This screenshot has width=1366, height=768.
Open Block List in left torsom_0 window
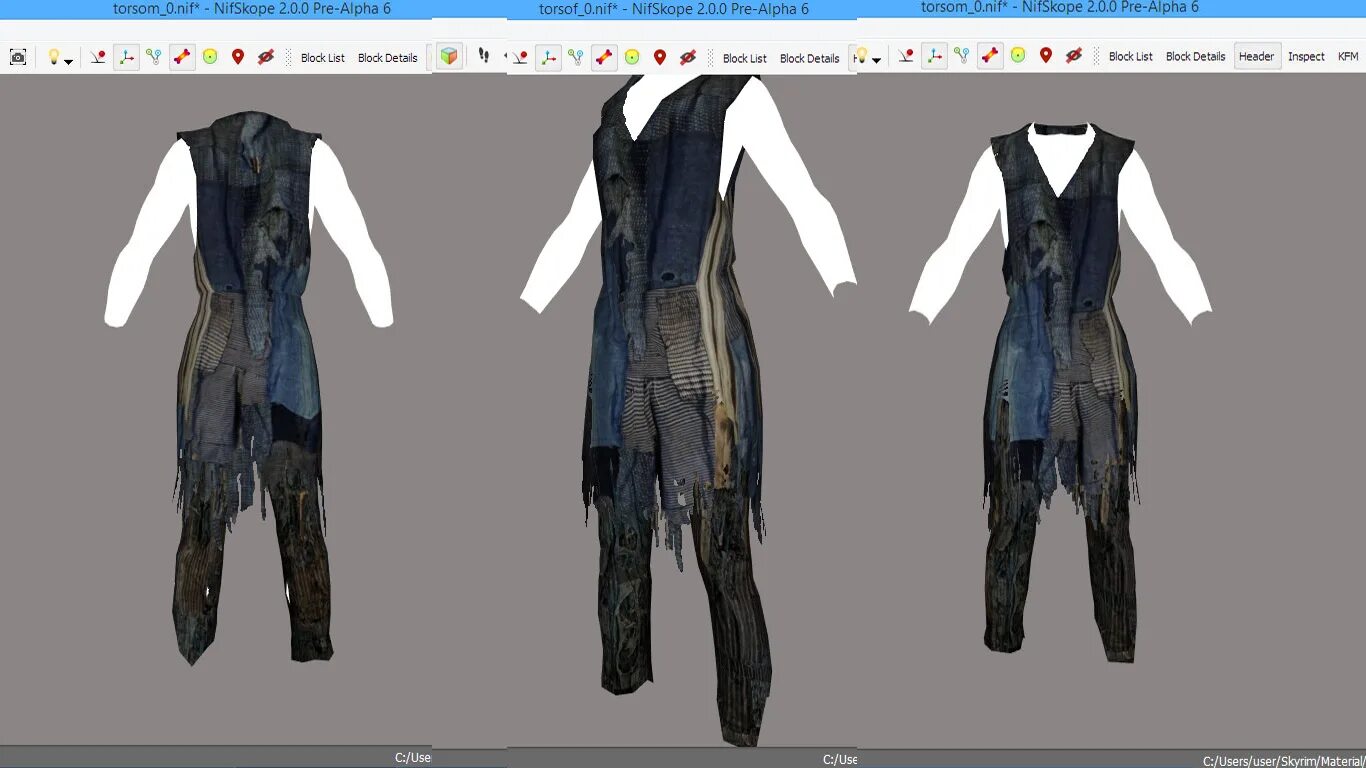click(323, 58)
